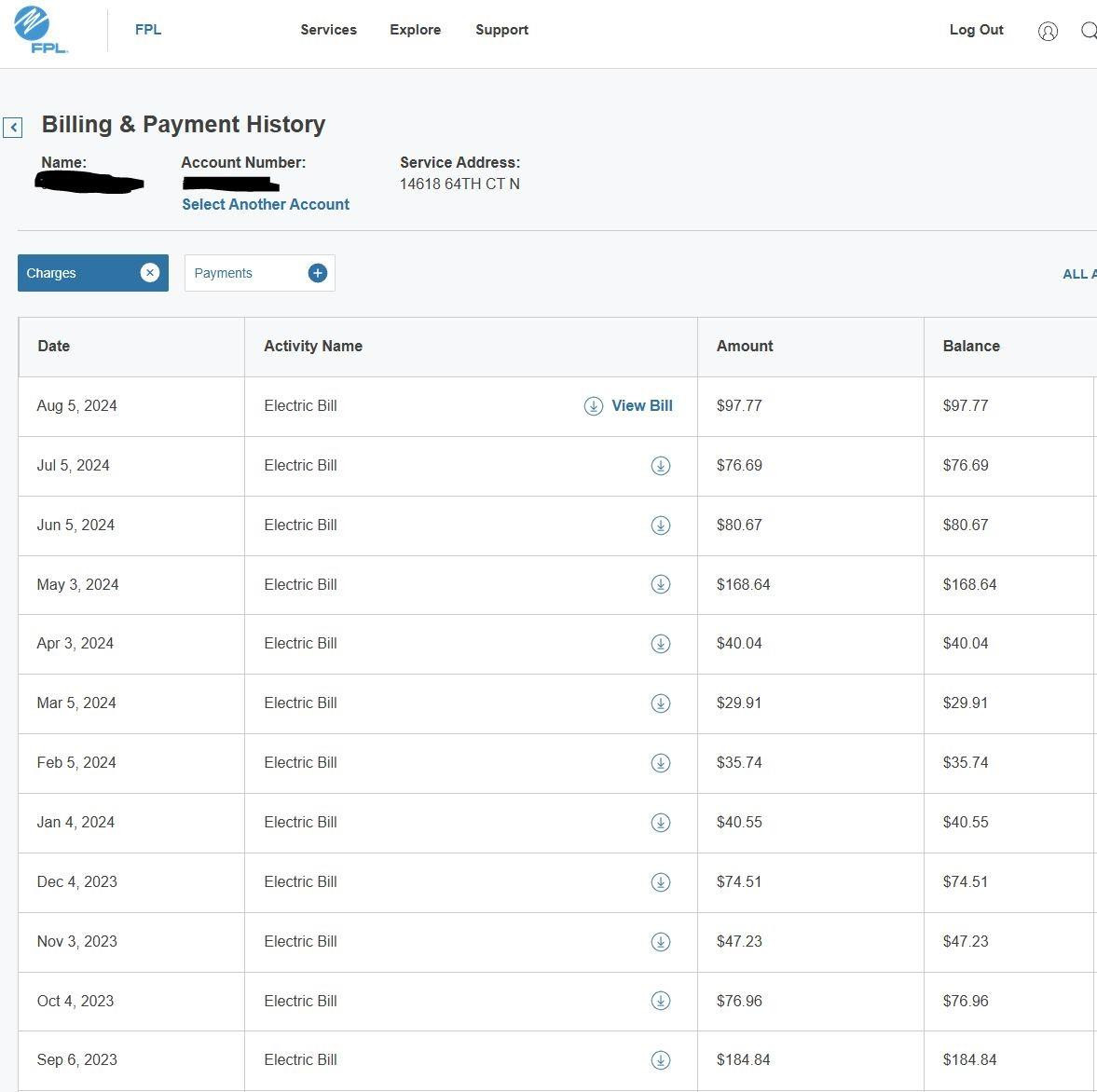Go back using the left chevron icon
Viewport: 1097px width, 1092px height.
point(13,128)
